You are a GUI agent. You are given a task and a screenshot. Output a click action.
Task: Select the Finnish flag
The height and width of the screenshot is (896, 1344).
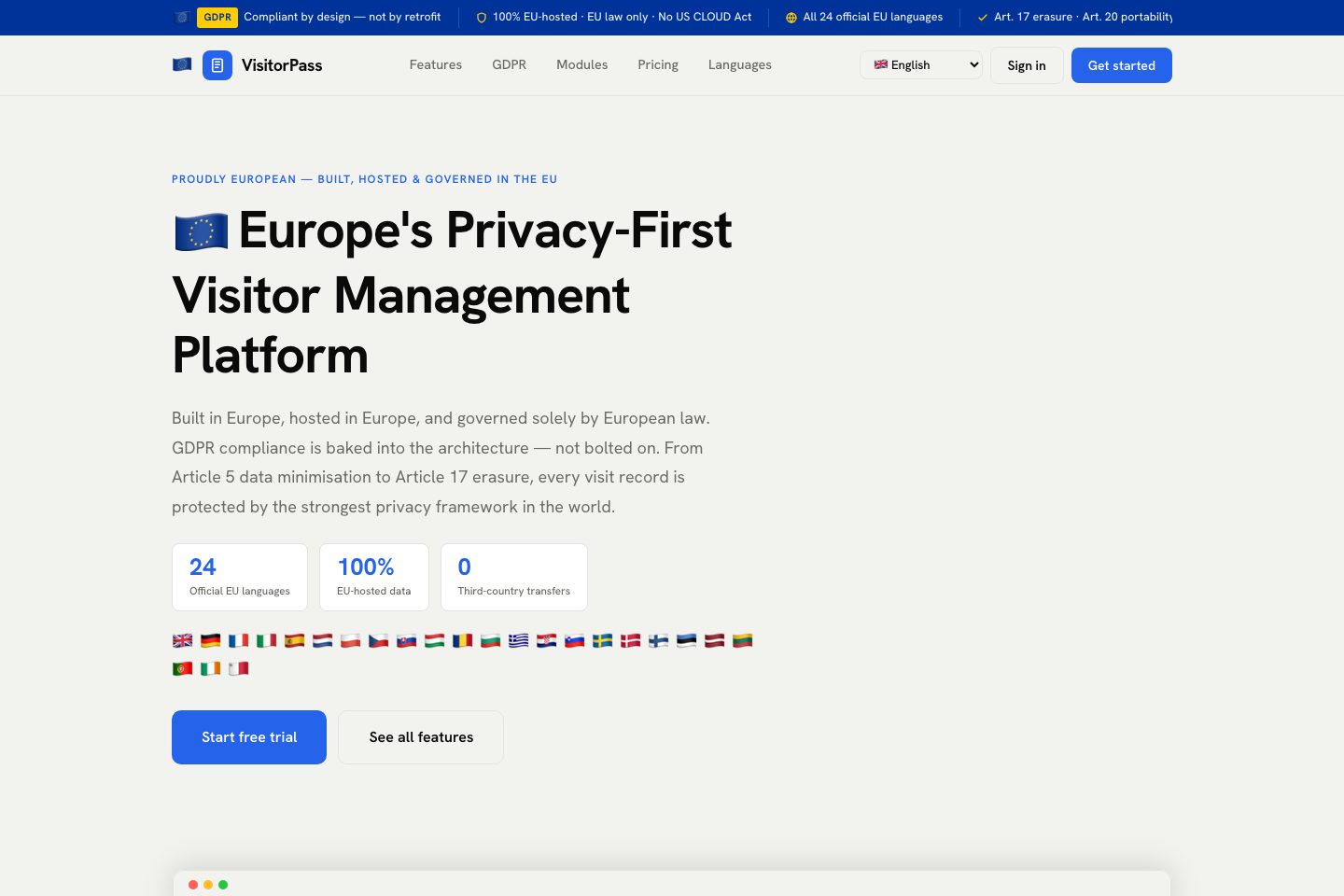[659, 640]
